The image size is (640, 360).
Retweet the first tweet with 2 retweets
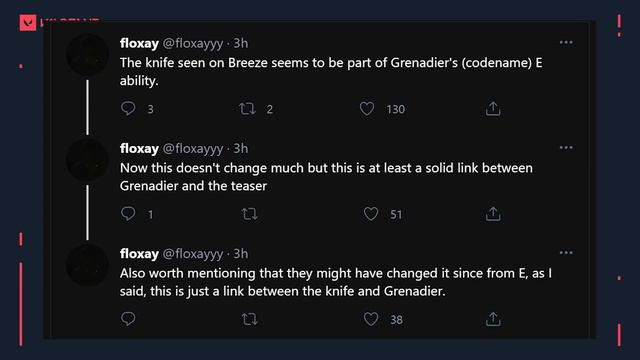point(247,109)
